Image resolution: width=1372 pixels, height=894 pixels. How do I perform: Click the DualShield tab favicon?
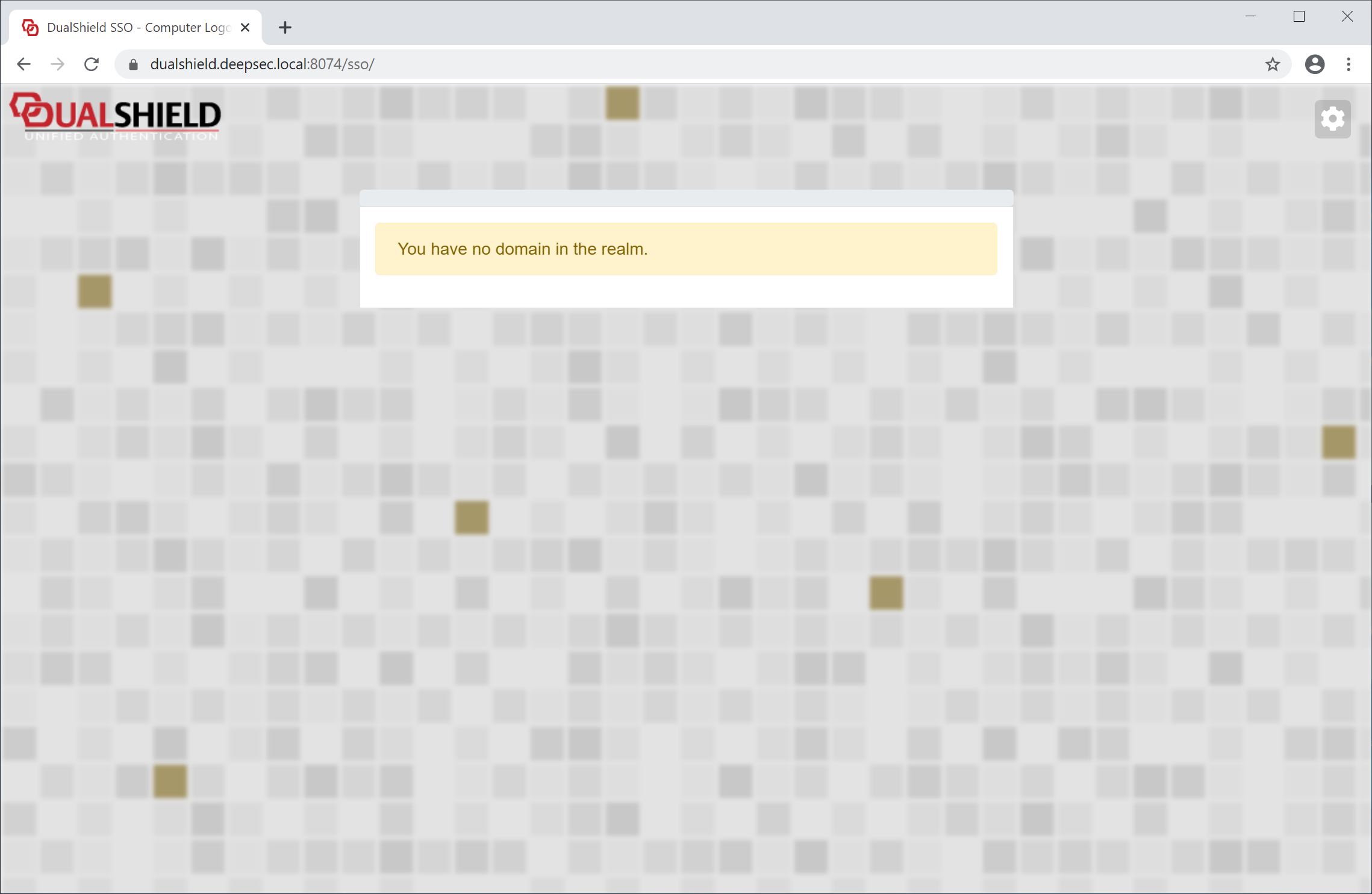(x=30, y=28)
